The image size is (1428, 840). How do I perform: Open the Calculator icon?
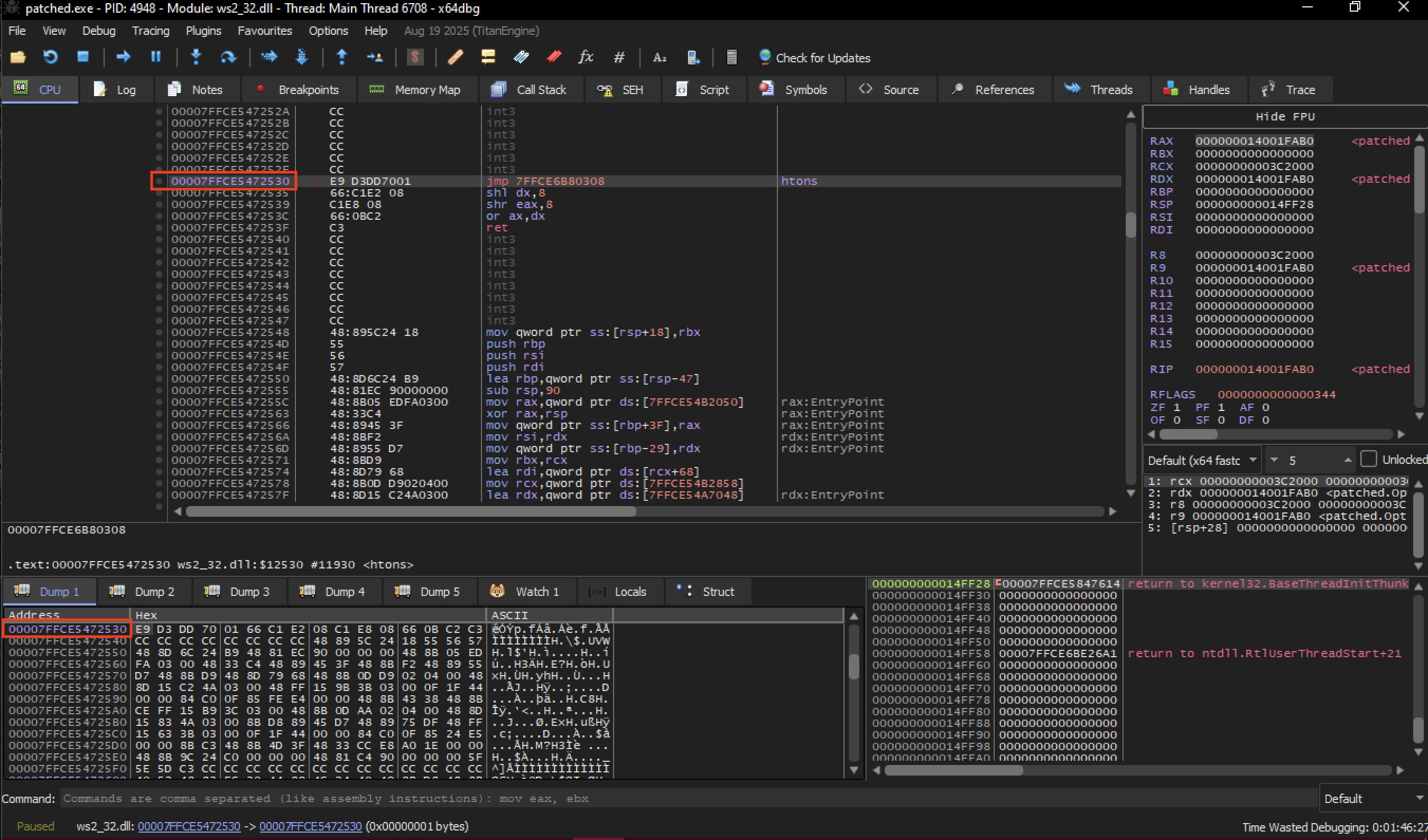click(731, 57)
